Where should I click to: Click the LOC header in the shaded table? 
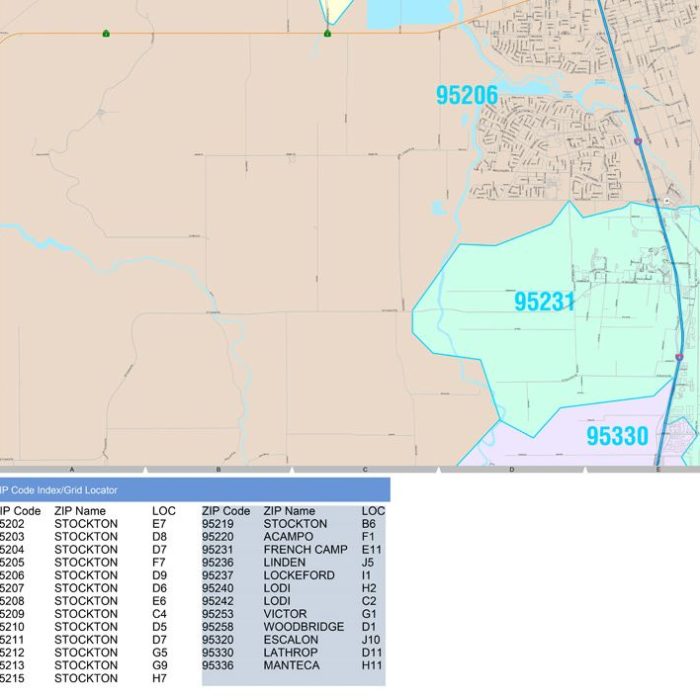click(373, 511)
